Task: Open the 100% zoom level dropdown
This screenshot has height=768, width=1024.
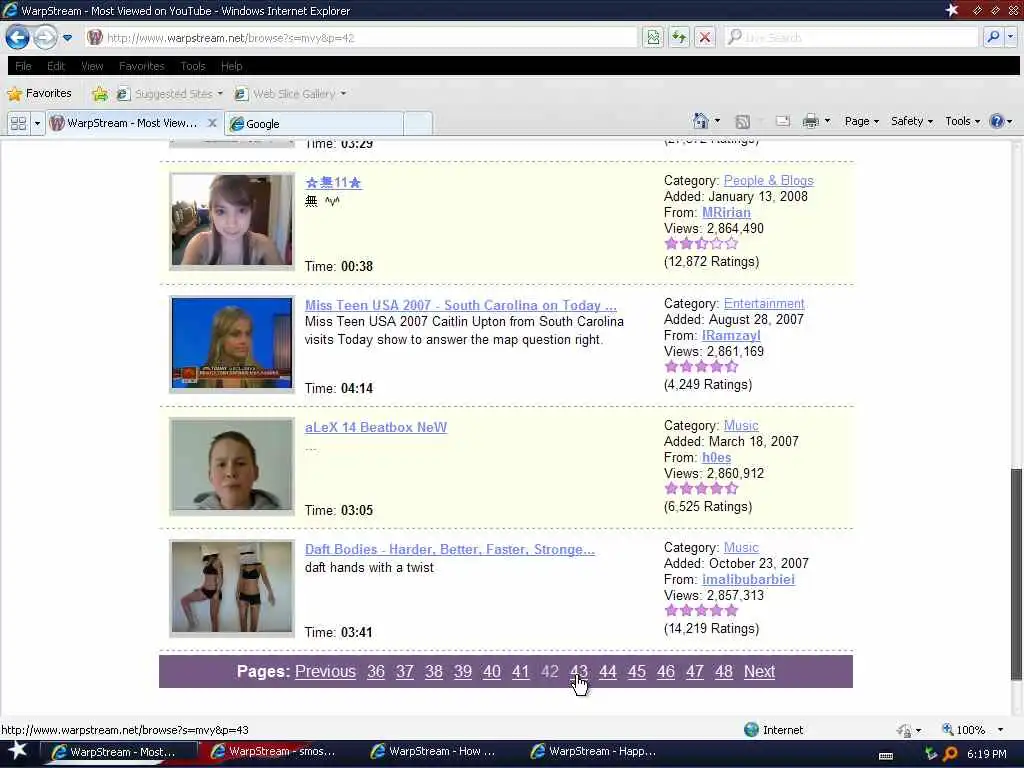Action: [x=1000, y=729]
